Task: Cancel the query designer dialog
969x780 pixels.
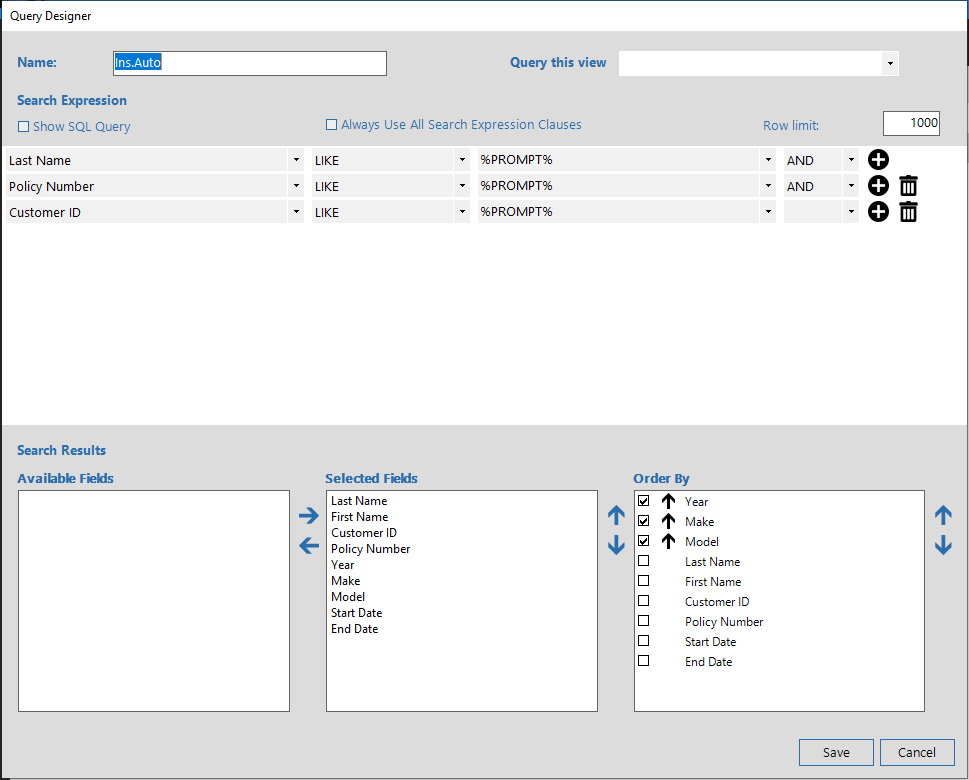Action: tap(917, 753)
